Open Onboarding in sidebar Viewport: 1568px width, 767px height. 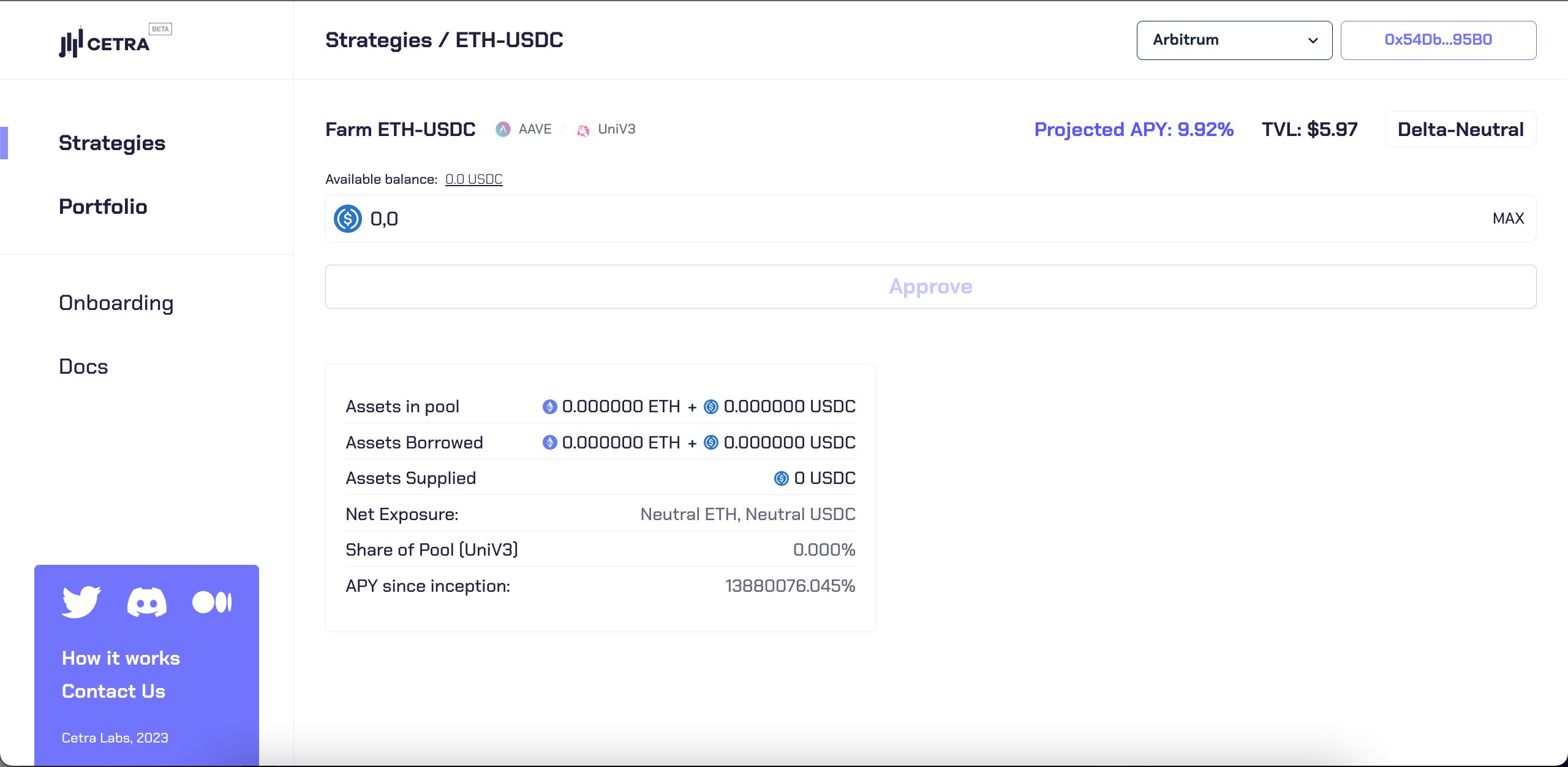point(116,303)
